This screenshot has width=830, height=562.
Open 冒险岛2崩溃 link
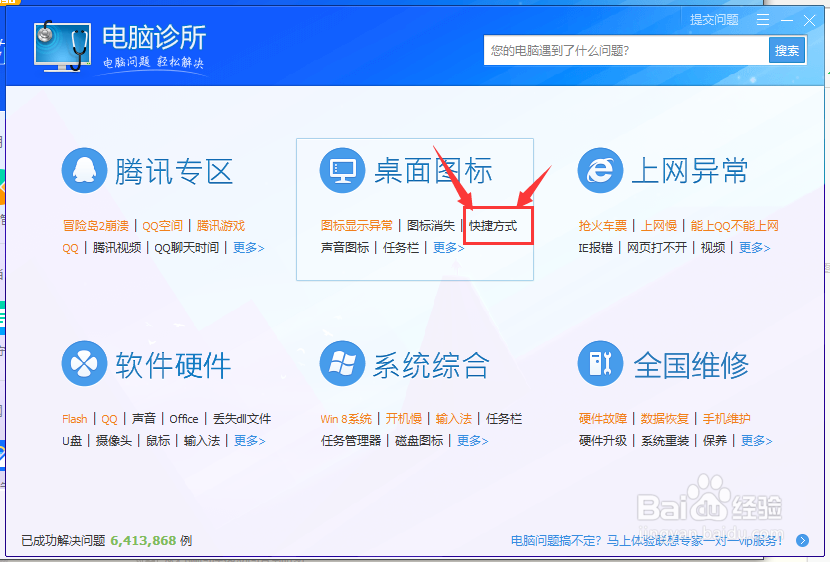coord(96,226)
